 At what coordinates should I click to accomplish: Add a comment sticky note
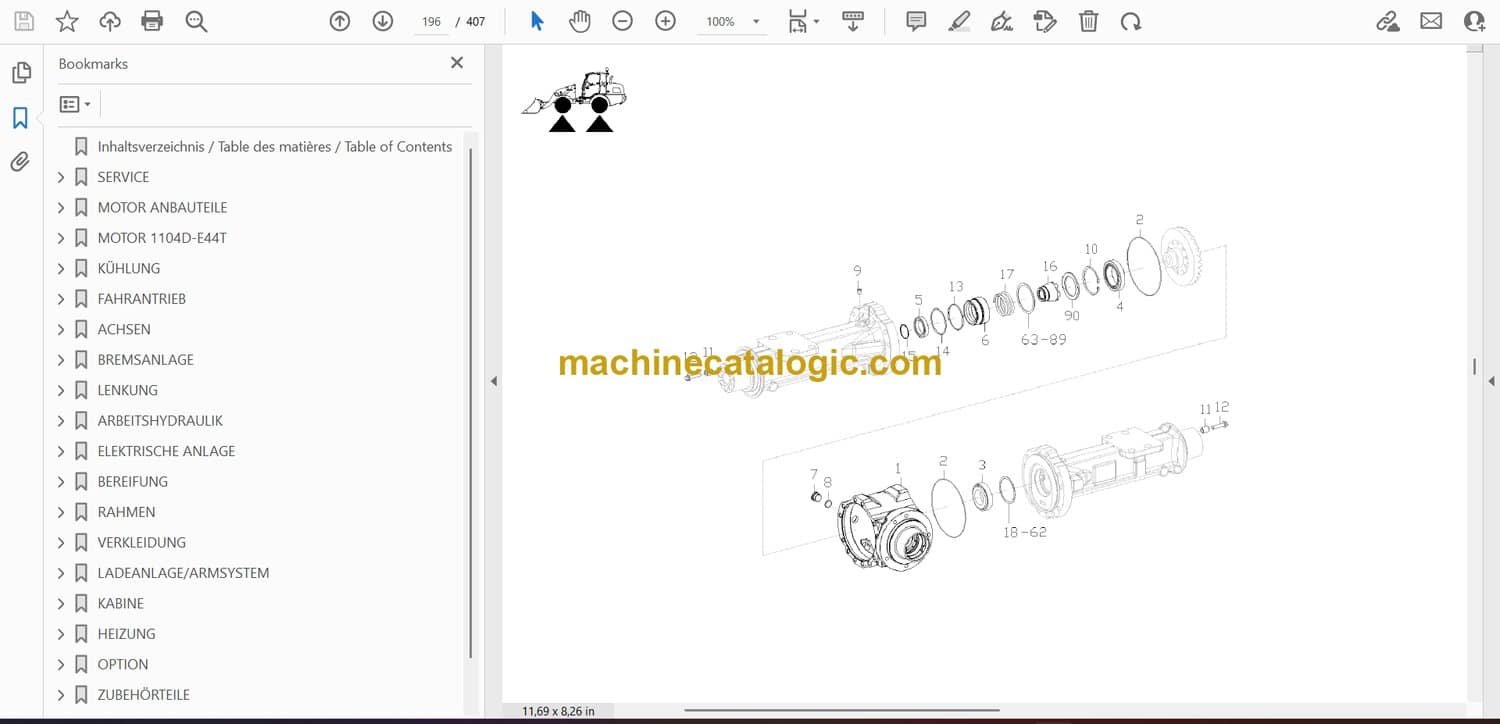point(916,21)
